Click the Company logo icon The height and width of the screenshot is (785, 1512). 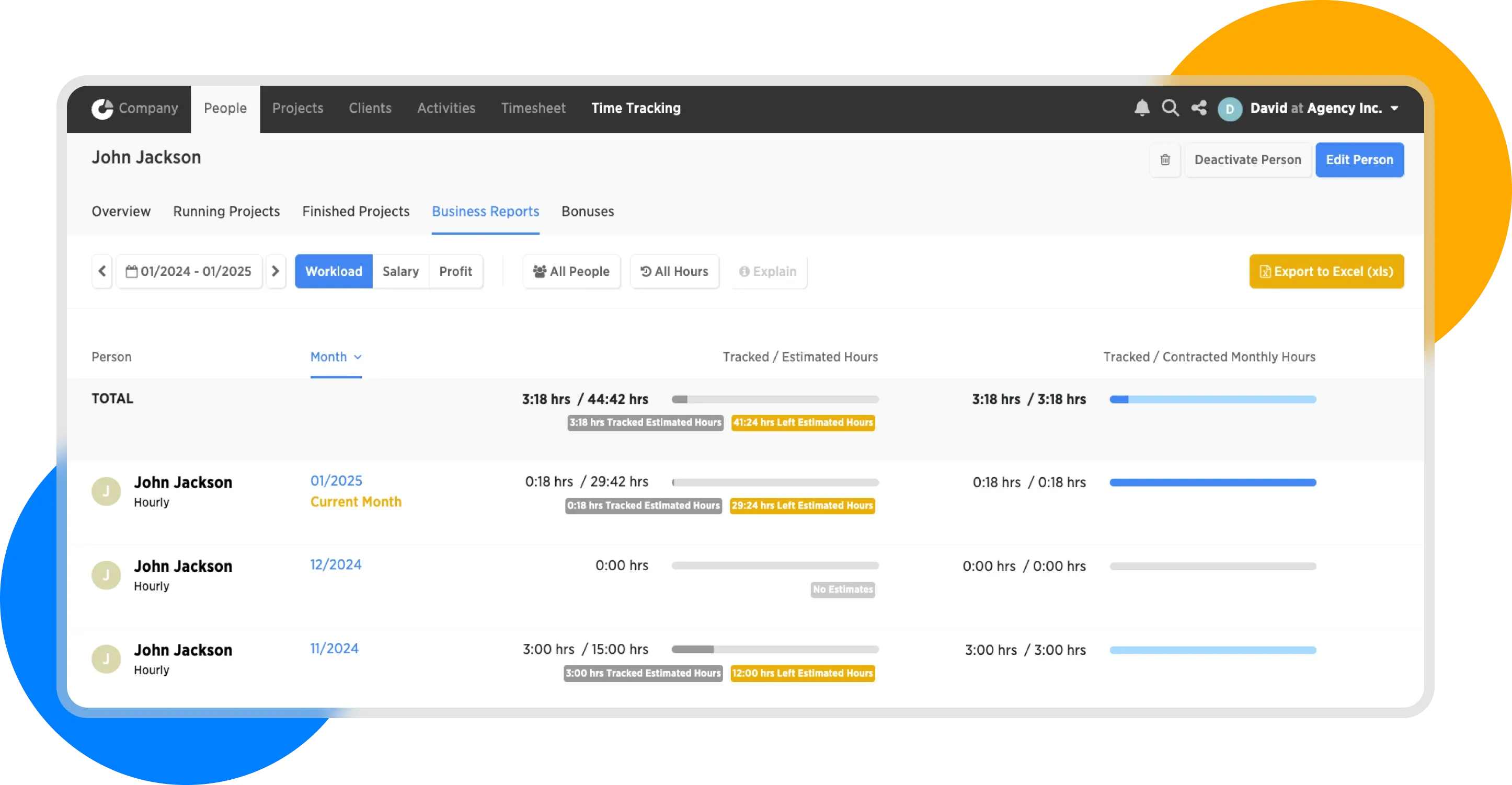pos(102,109)
